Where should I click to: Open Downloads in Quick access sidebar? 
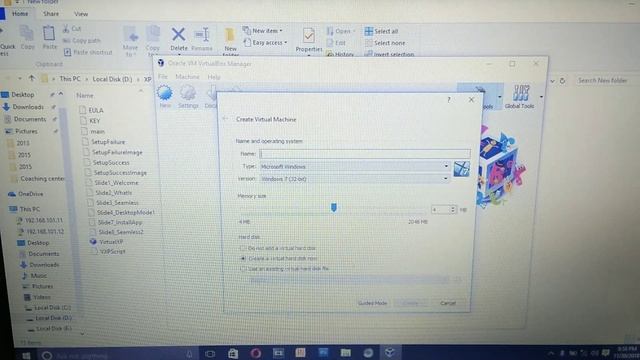coord(28,107)
